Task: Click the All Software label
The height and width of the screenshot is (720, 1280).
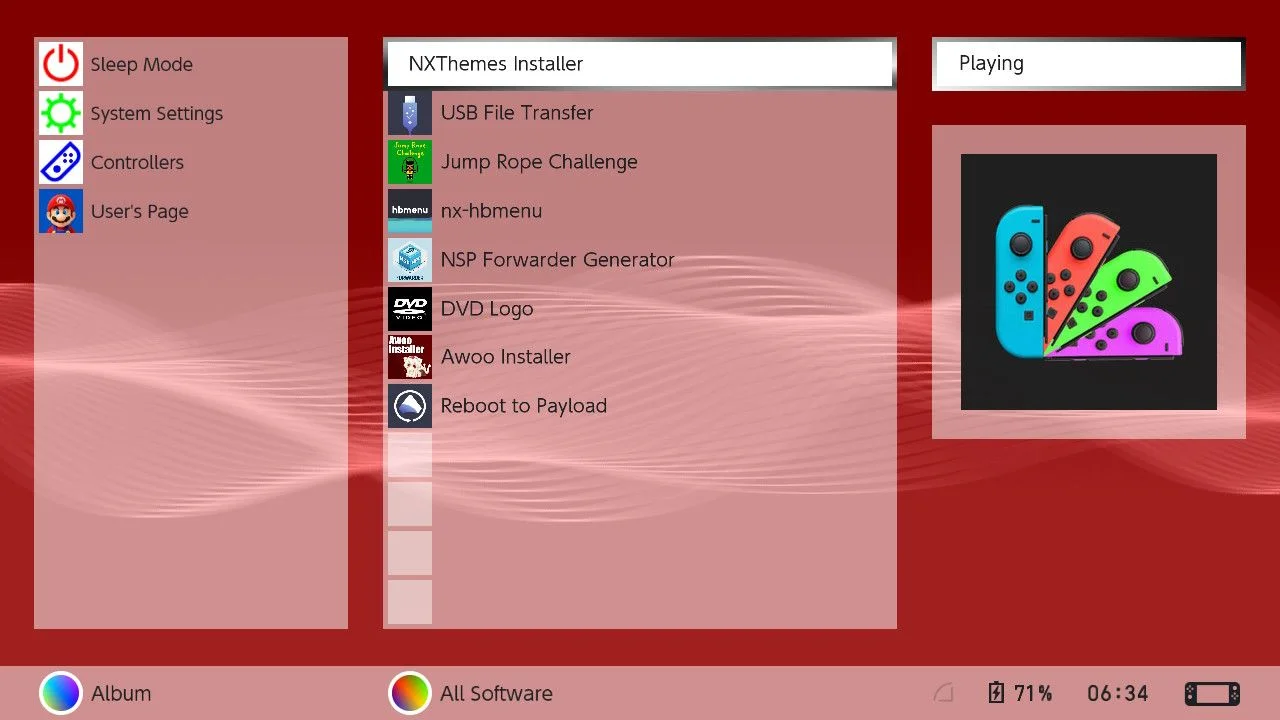Action: (496, 694)
